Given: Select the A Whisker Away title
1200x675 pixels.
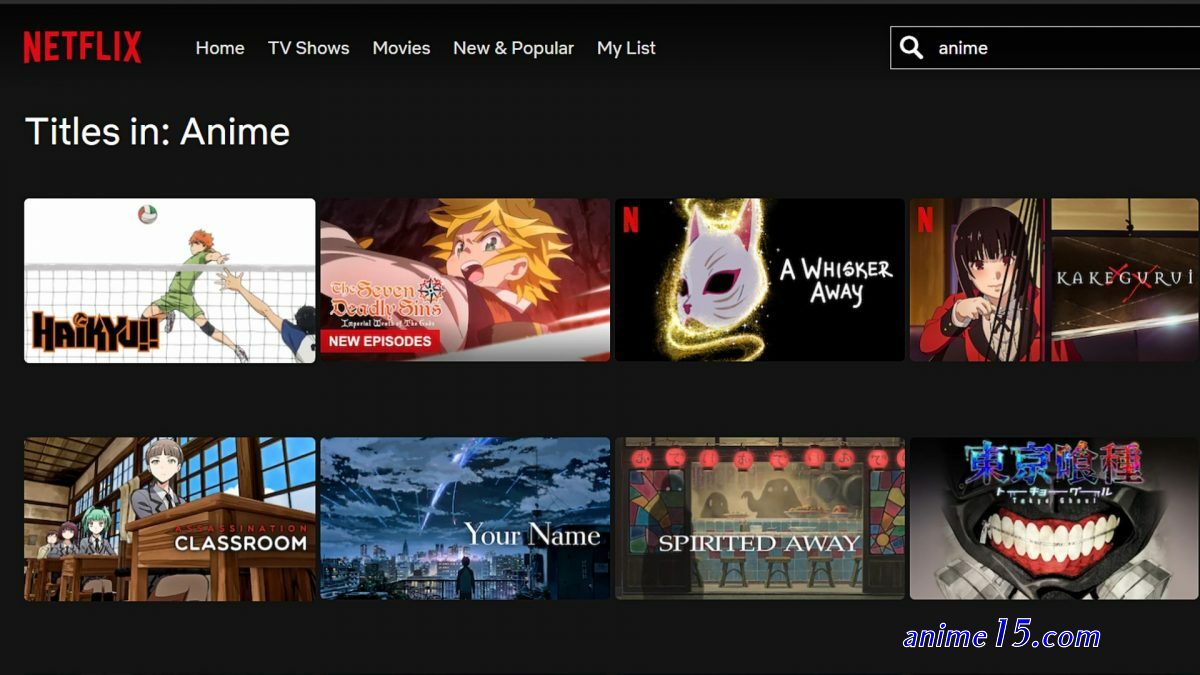Looking at the screenshot, I should tap(760, 280).
